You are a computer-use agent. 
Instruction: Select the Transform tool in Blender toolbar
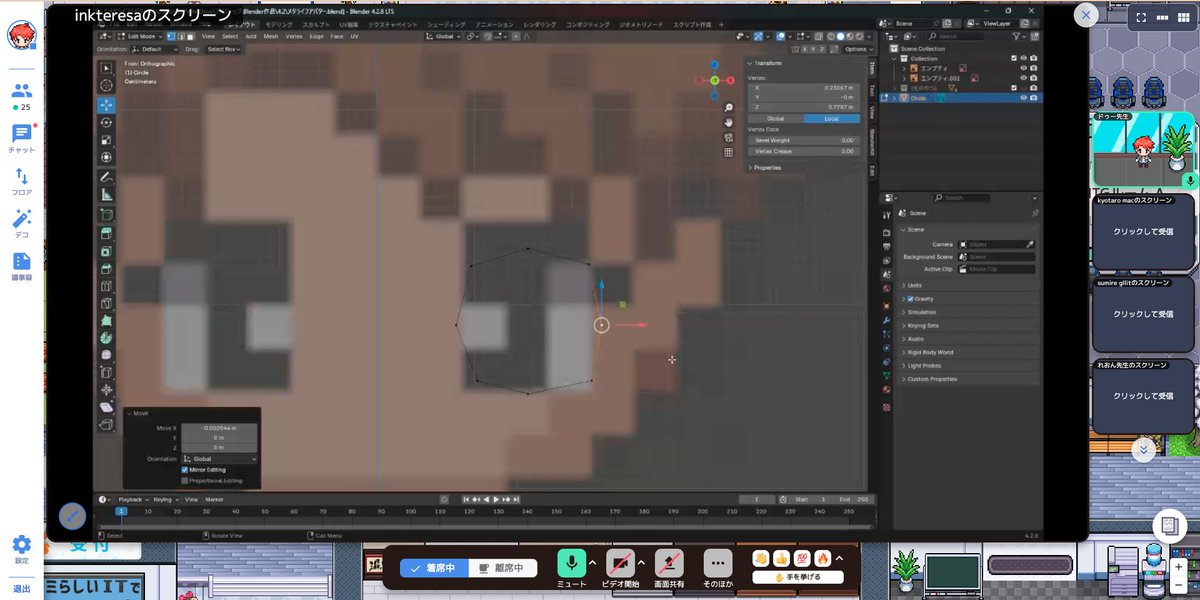[106, 158]
